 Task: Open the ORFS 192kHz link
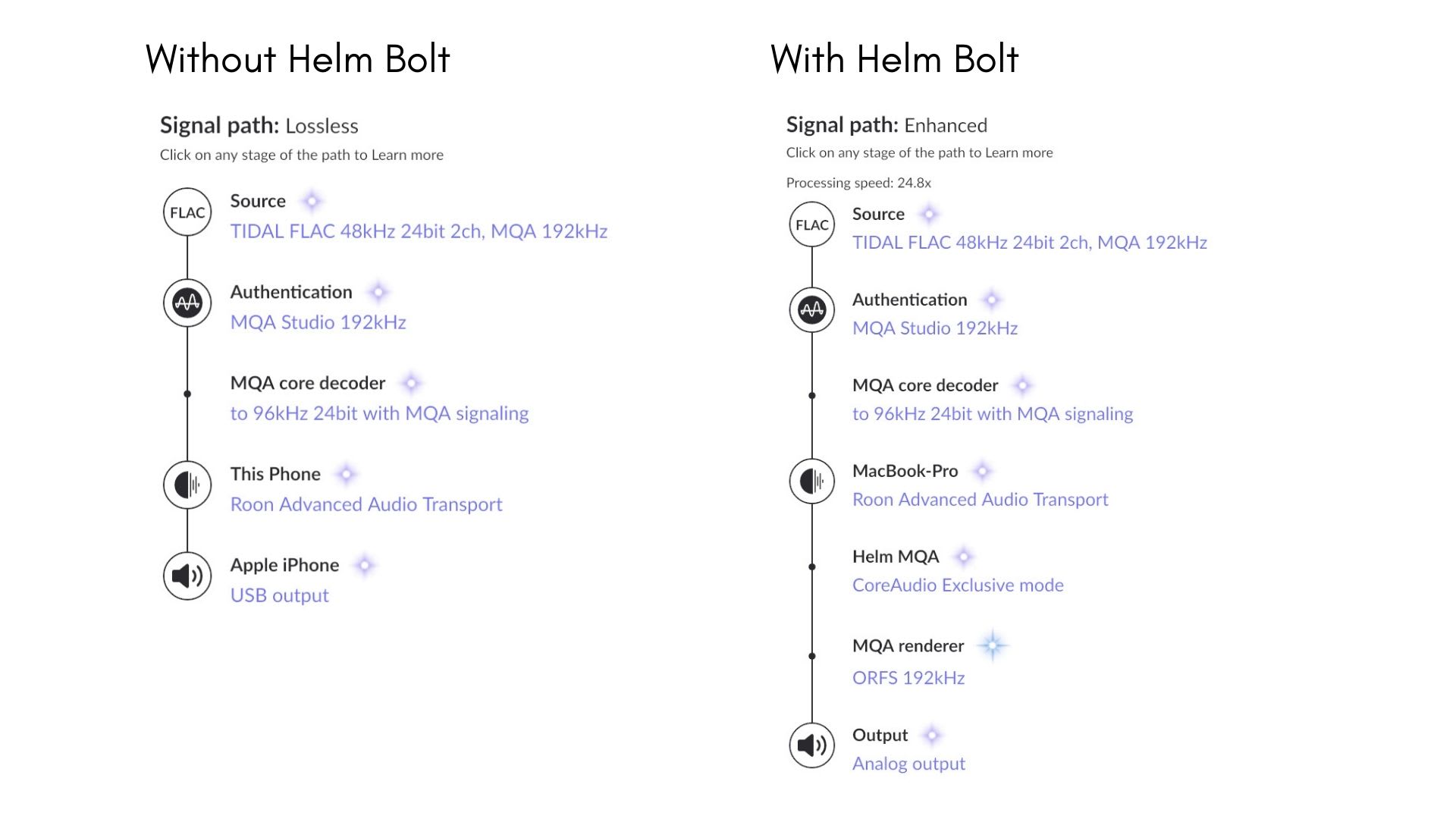[x=908, y=678]
